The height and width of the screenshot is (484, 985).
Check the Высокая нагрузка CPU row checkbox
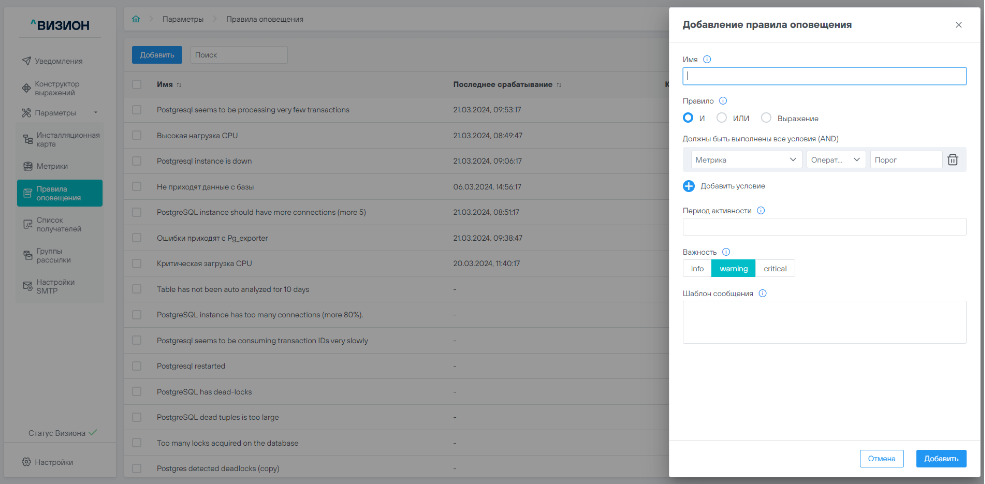[137, 134]
